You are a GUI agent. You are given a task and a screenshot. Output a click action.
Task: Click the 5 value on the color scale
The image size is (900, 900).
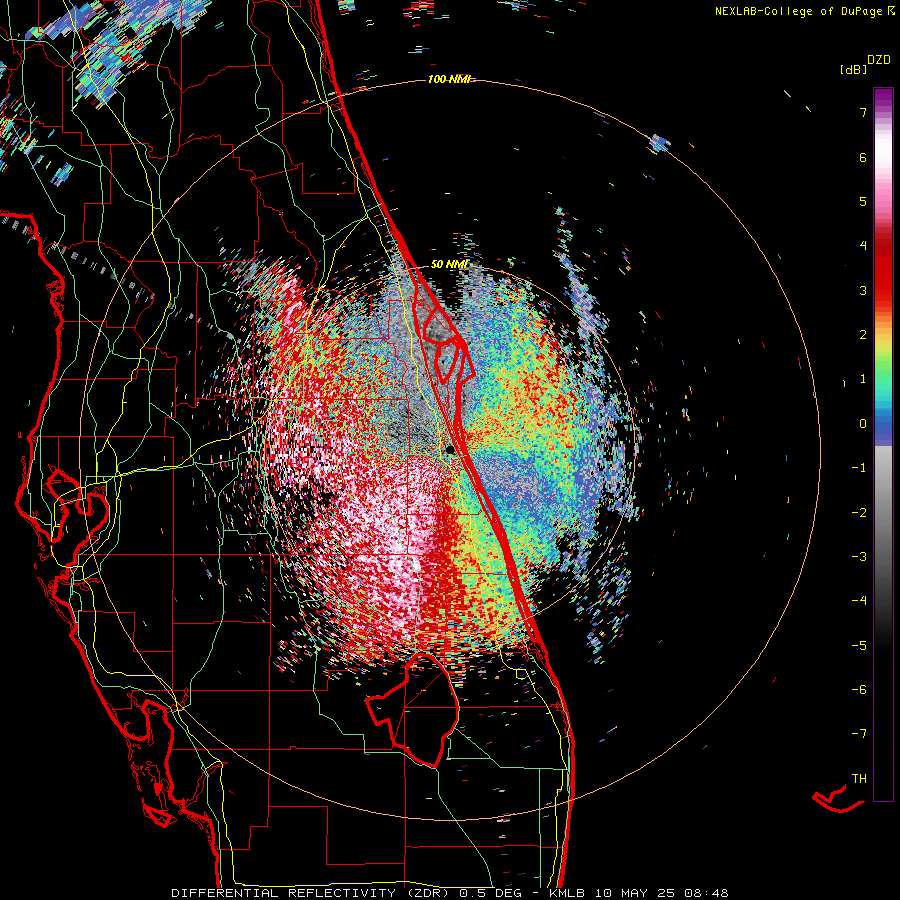point(863,201)
